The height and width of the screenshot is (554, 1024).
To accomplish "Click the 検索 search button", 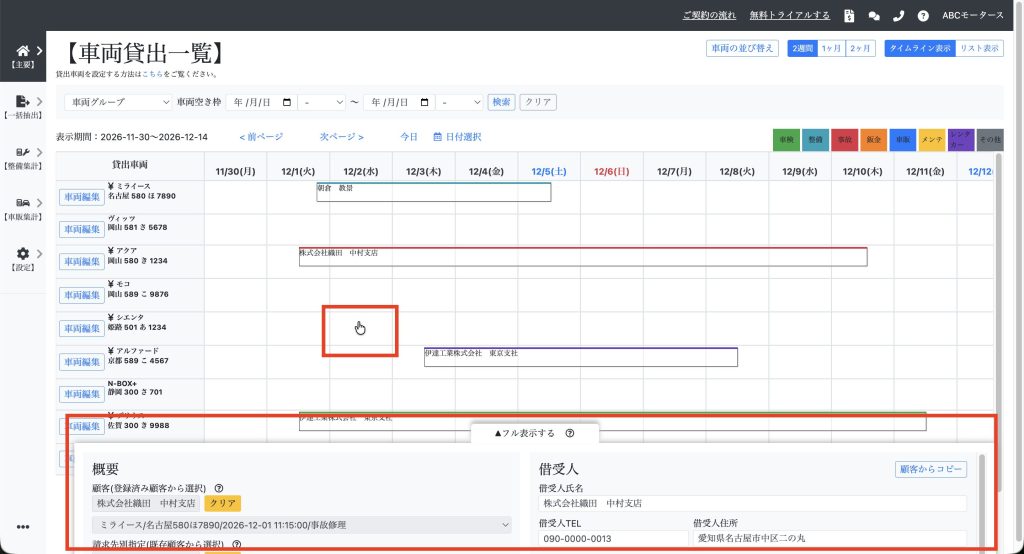I will [x=502, y=102].
